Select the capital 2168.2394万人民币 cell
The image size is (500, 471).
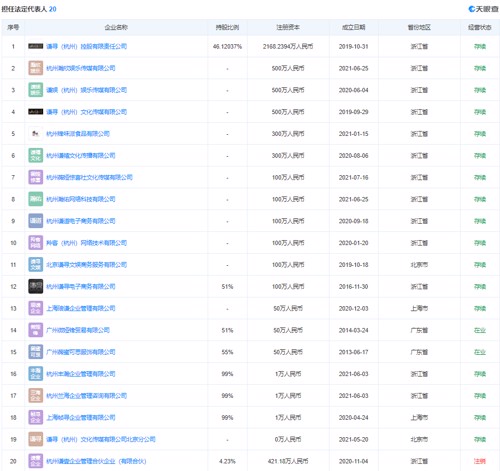[288, 46]
